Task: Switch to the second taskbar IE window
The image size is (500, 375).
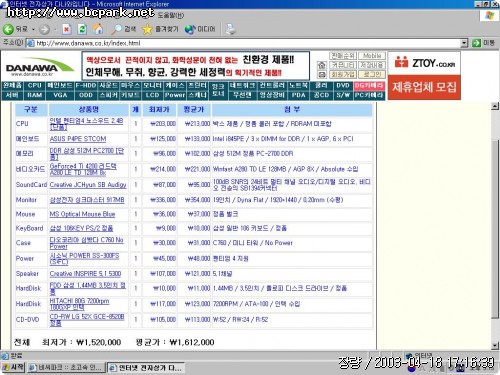Action: tap(146, 368)
